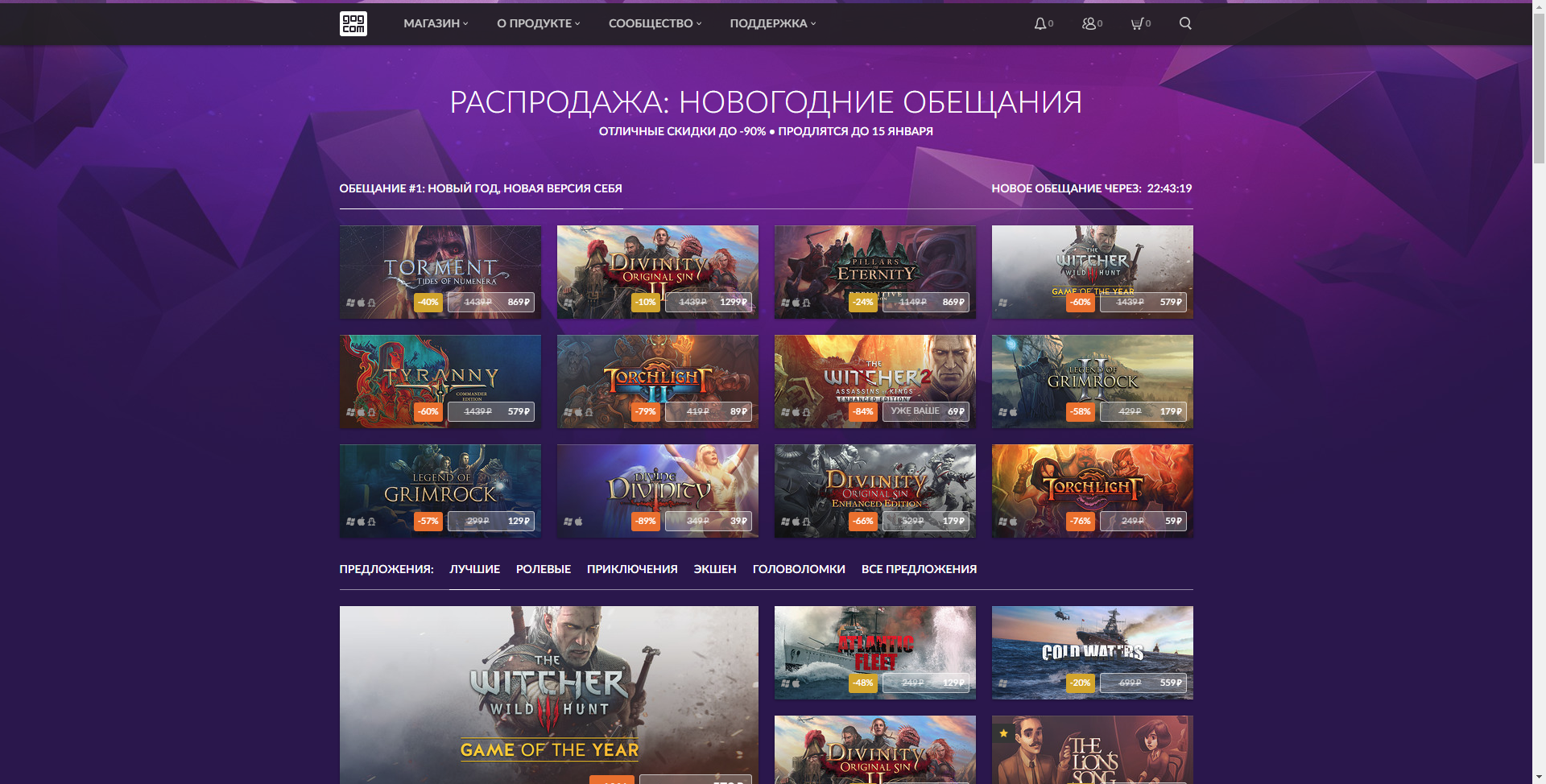Click the 559₽ price on Cold Waters

pyautogui.click(x=1171, y=683)
